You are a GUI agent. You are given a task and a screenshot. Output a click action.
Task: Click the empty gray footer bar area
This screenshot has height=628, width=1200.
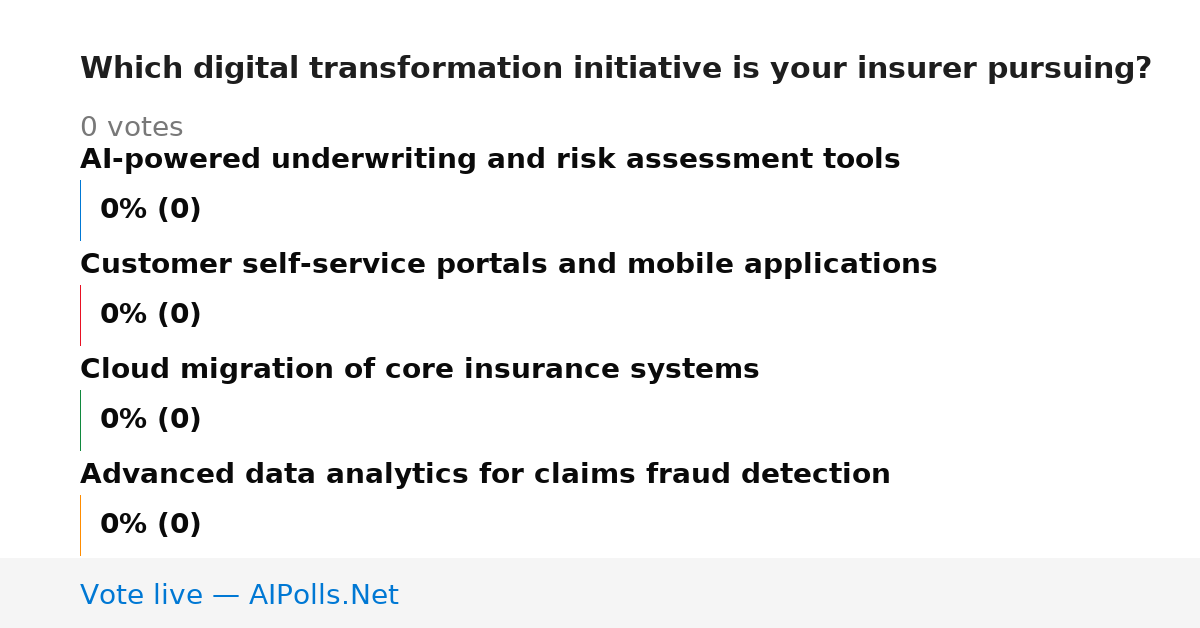(800, 593)
